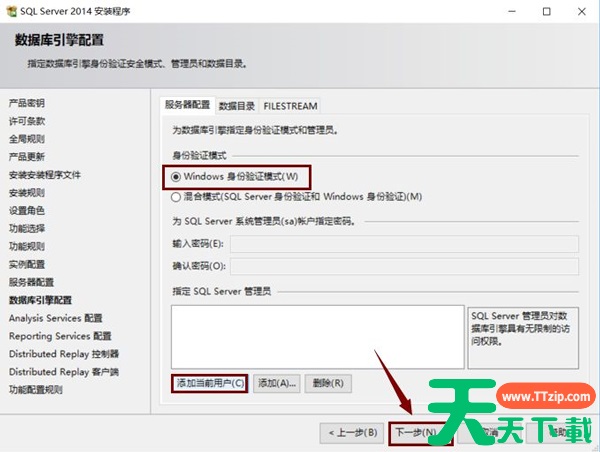This screenshot has width=600, height=452.
Task: Select 功能配置规则 step in sidebar
Action: tap(36, 390)
